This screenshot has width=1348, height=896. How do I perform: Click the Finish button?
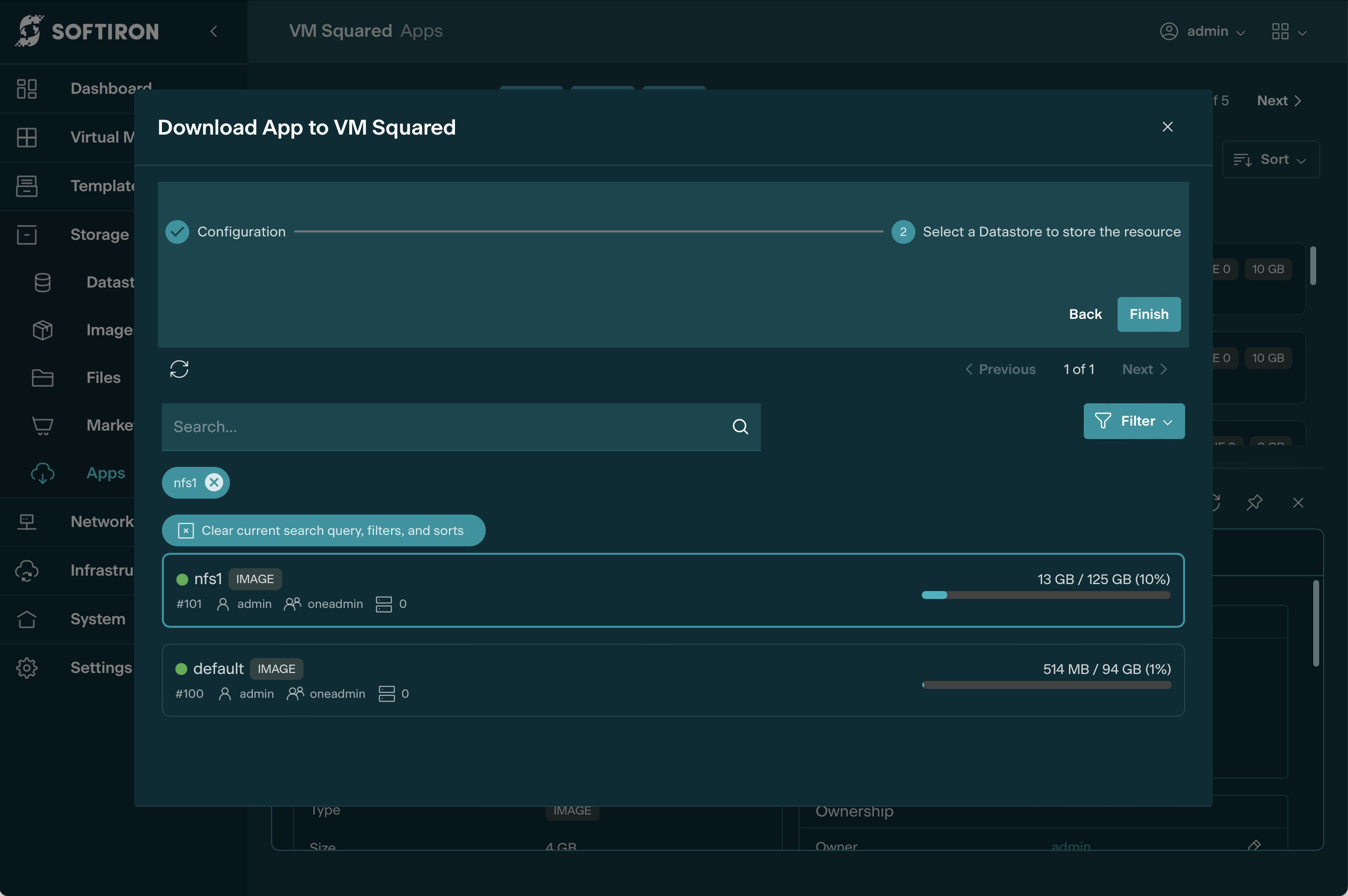coord(1148,314)
